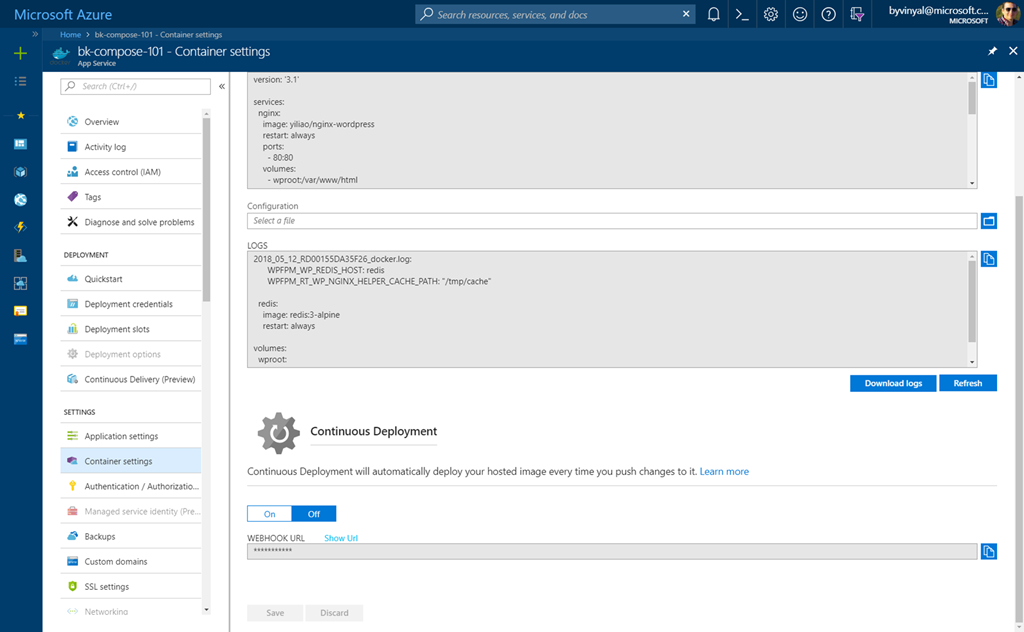
Task: Click the Show Url link
Action: [x=341, y=538]
